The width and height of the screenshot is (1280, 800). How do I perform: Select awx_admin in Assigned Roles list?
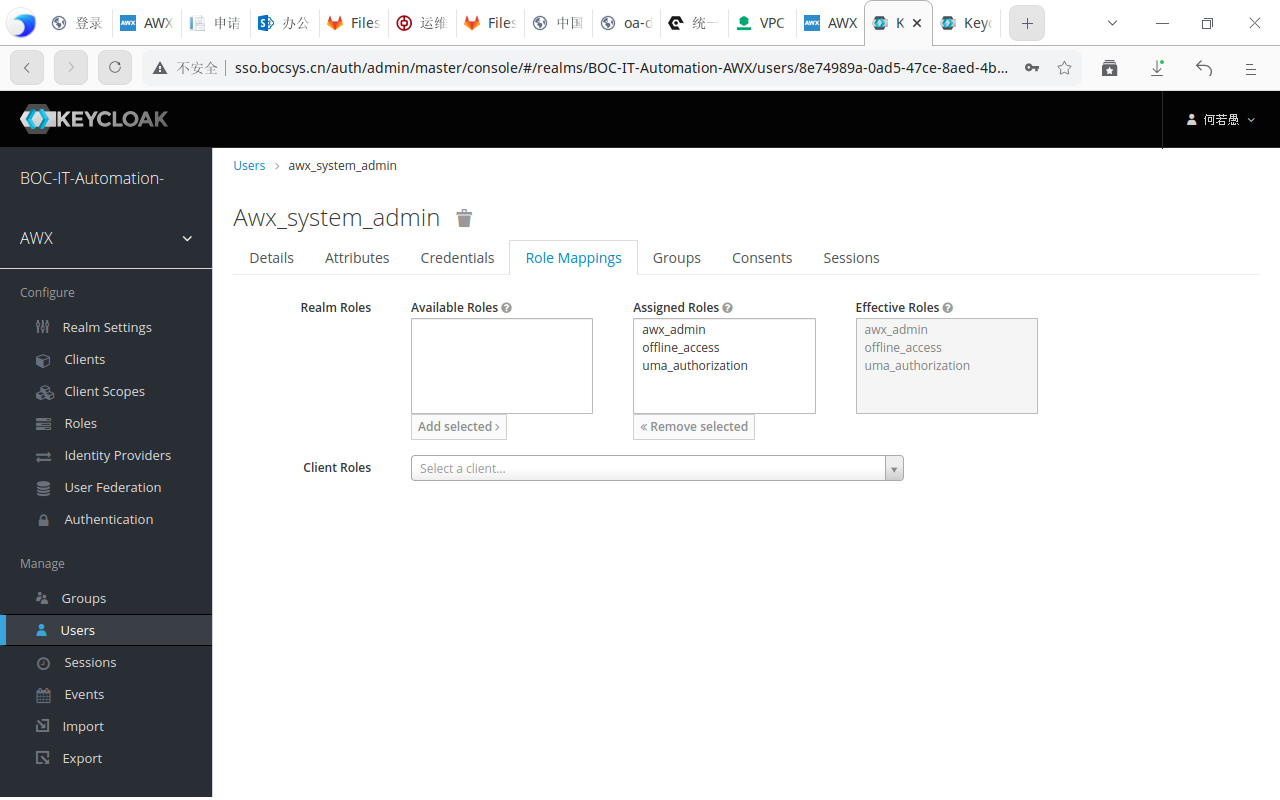(x=674, y=330)
